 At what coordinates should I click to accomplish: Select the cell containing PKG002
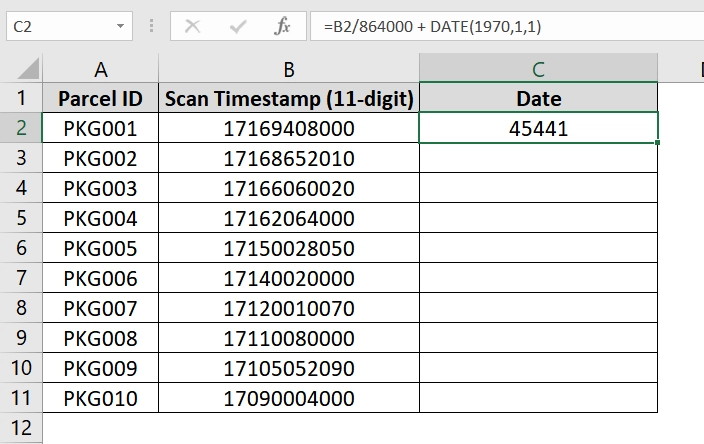pos(101,158)
